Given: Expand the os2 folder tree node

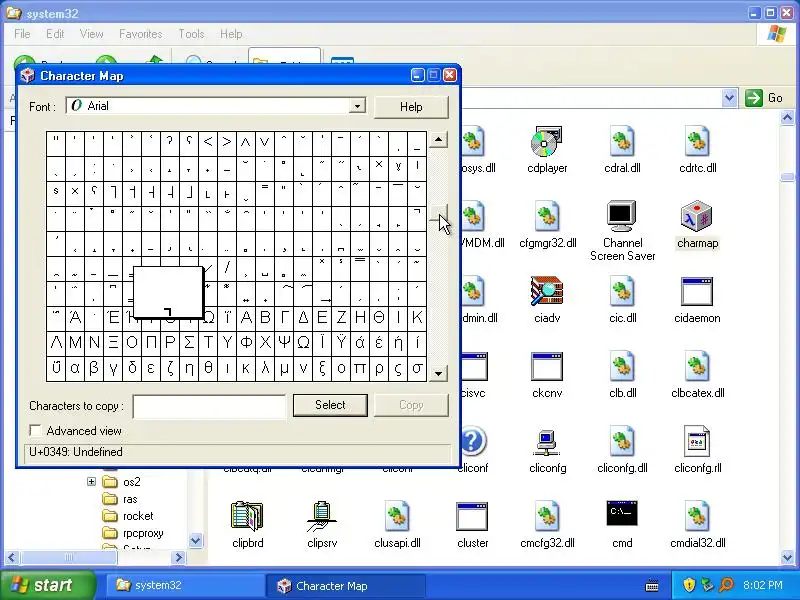Looking at the screenshot, I should (x=91, y=482).
